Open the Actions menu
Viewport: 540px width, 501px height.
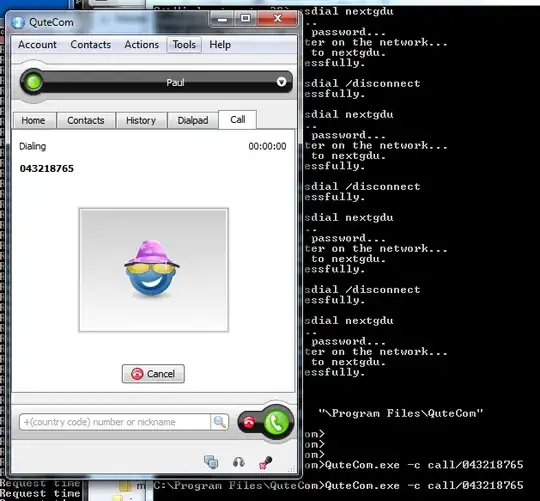tap(142, 45)
